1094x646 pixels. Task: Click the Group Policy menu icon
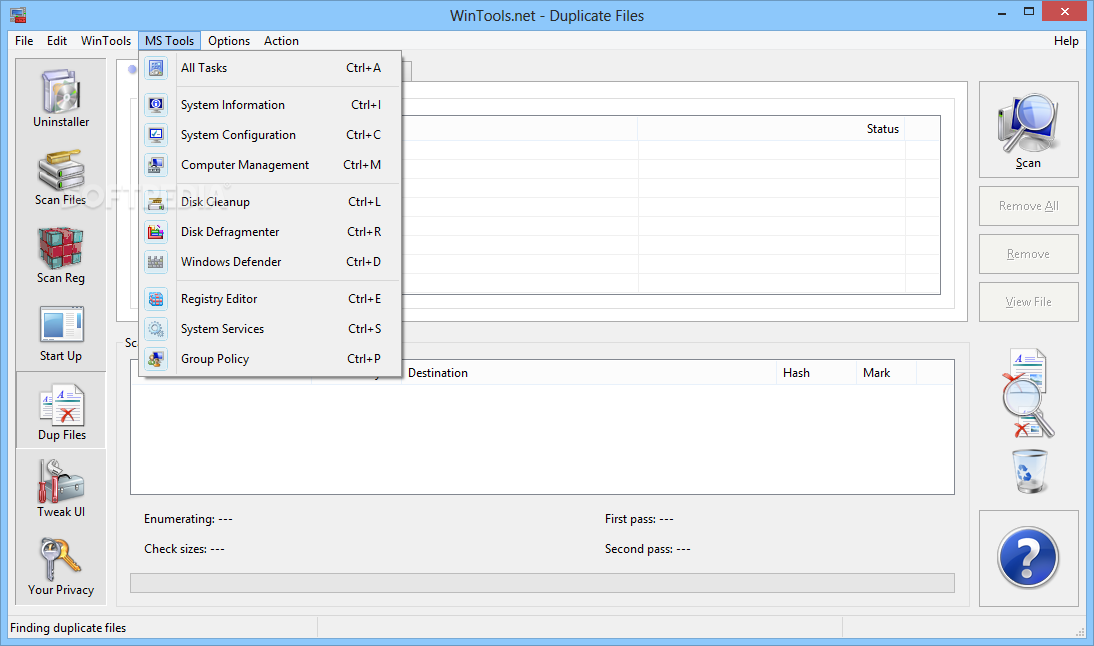click(x=156, y=359)
